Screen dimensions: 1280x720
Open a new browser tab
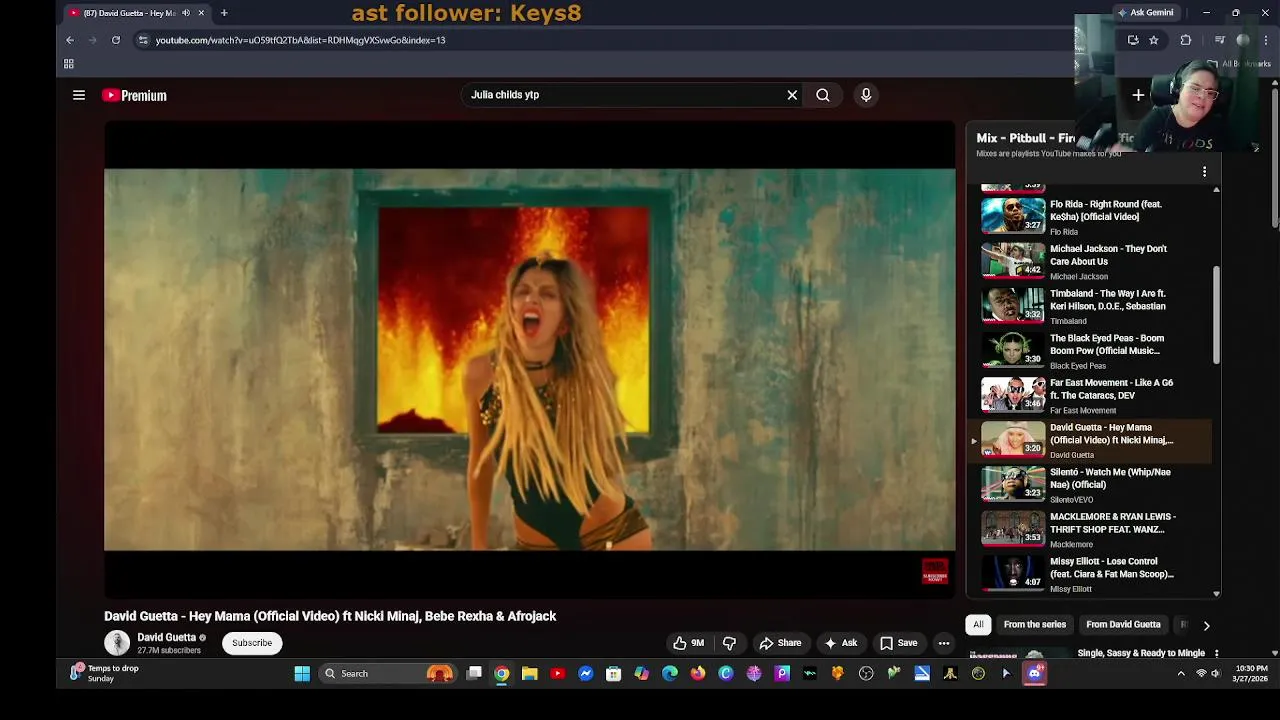tap(224, 13)
